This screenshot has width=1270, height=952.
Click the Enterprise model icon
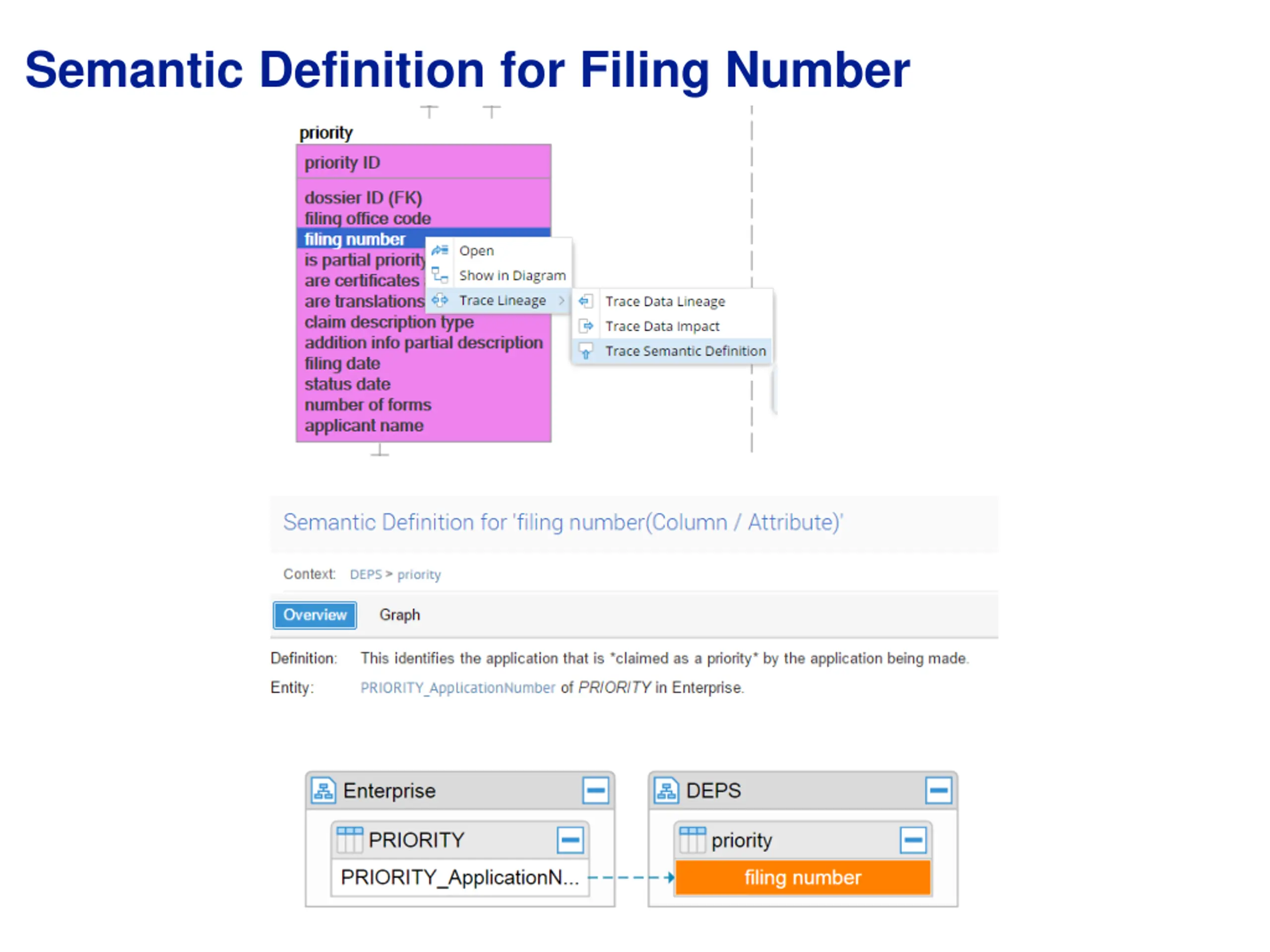323,791
